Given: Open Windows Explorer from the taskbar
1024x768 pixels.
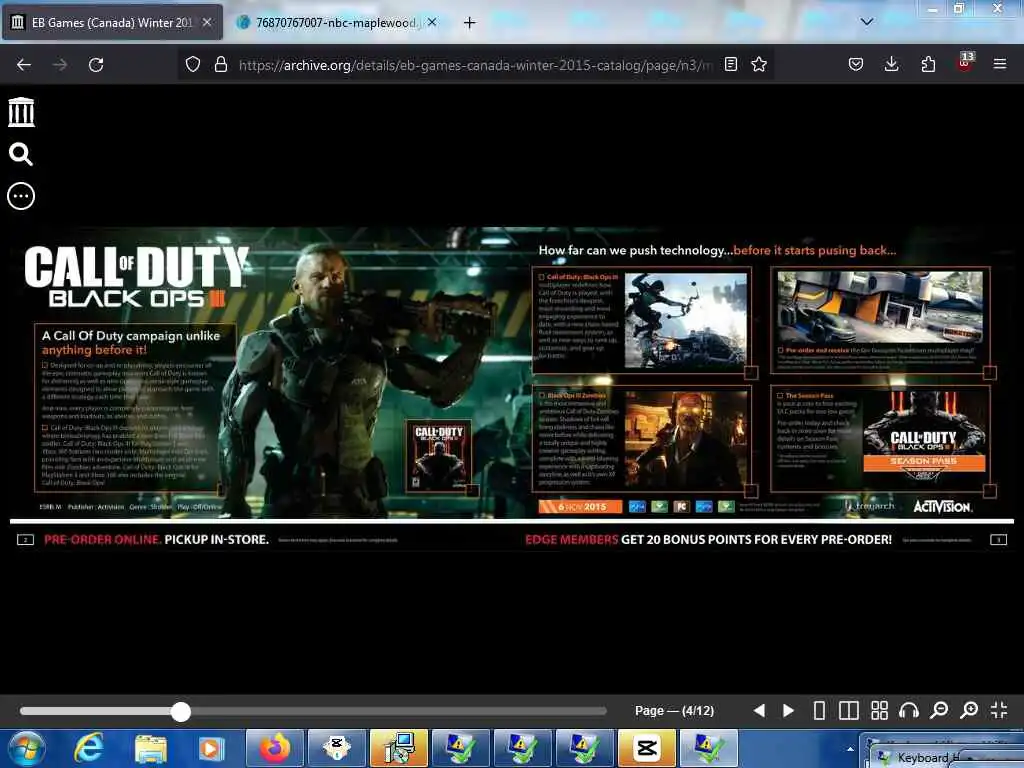Looking at the screenshot, I should pos(151,749).
